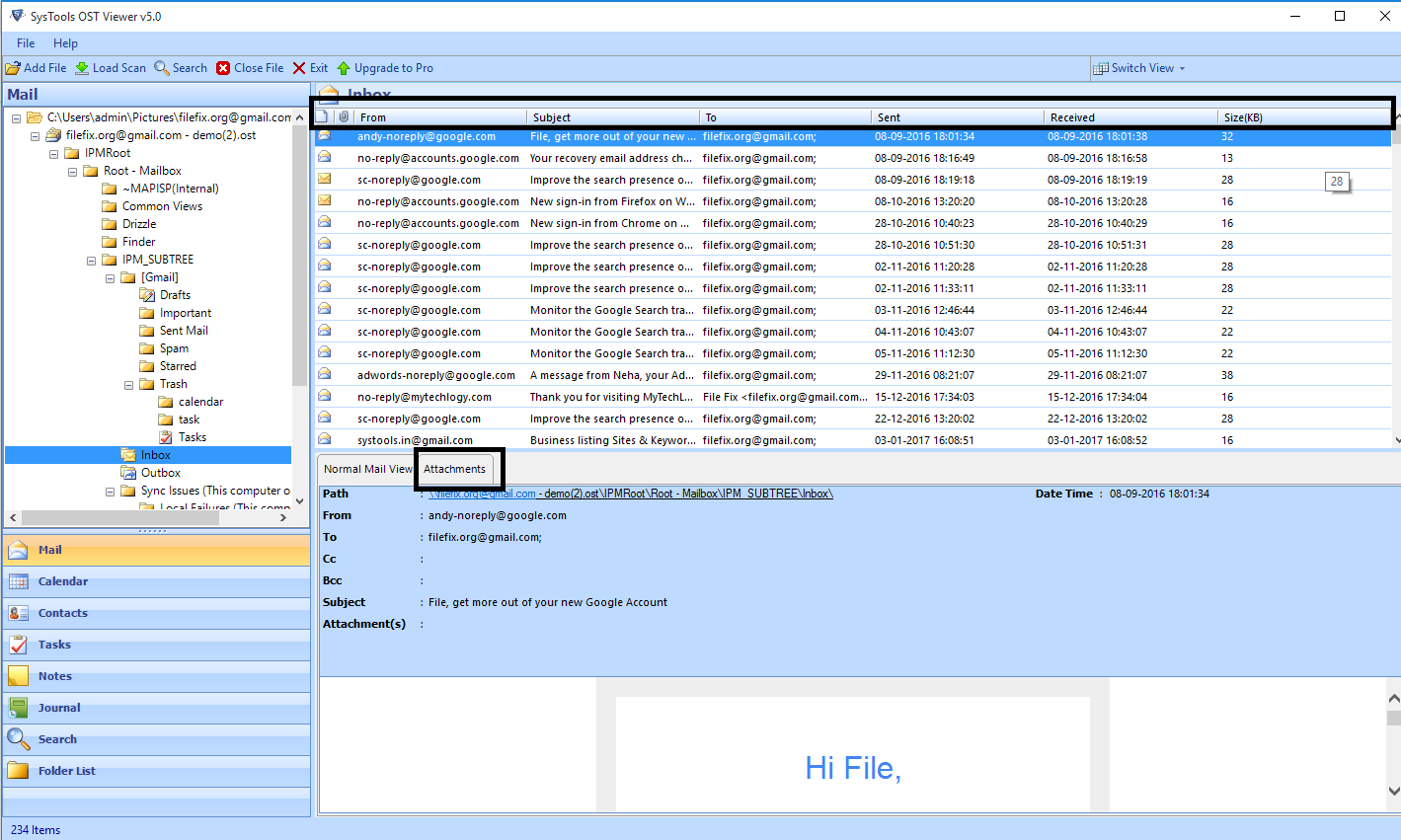Image resolution: width=1401 pixels, height=840 pixels.
Task: Sort emails by the Size(KB) column
Action: (1303, 116)
